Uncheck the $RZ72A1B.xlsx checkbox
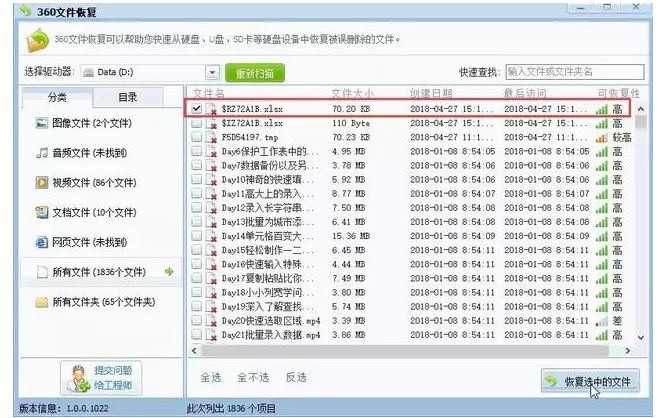 pyautogui.click(x=196, y=109)
